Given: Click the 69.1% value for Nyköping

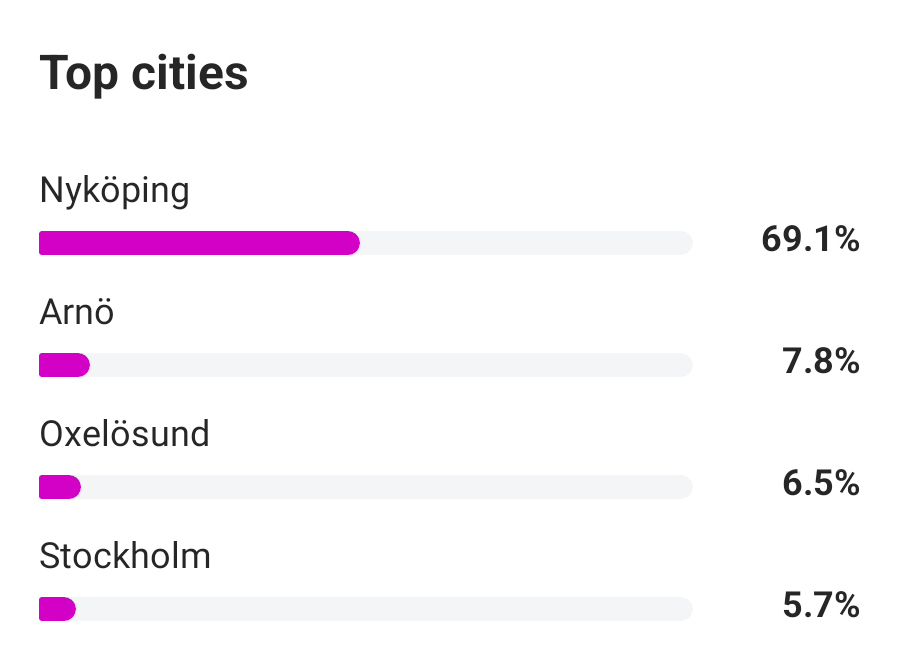Looking at the screenshot, I should tap(810, 240).
